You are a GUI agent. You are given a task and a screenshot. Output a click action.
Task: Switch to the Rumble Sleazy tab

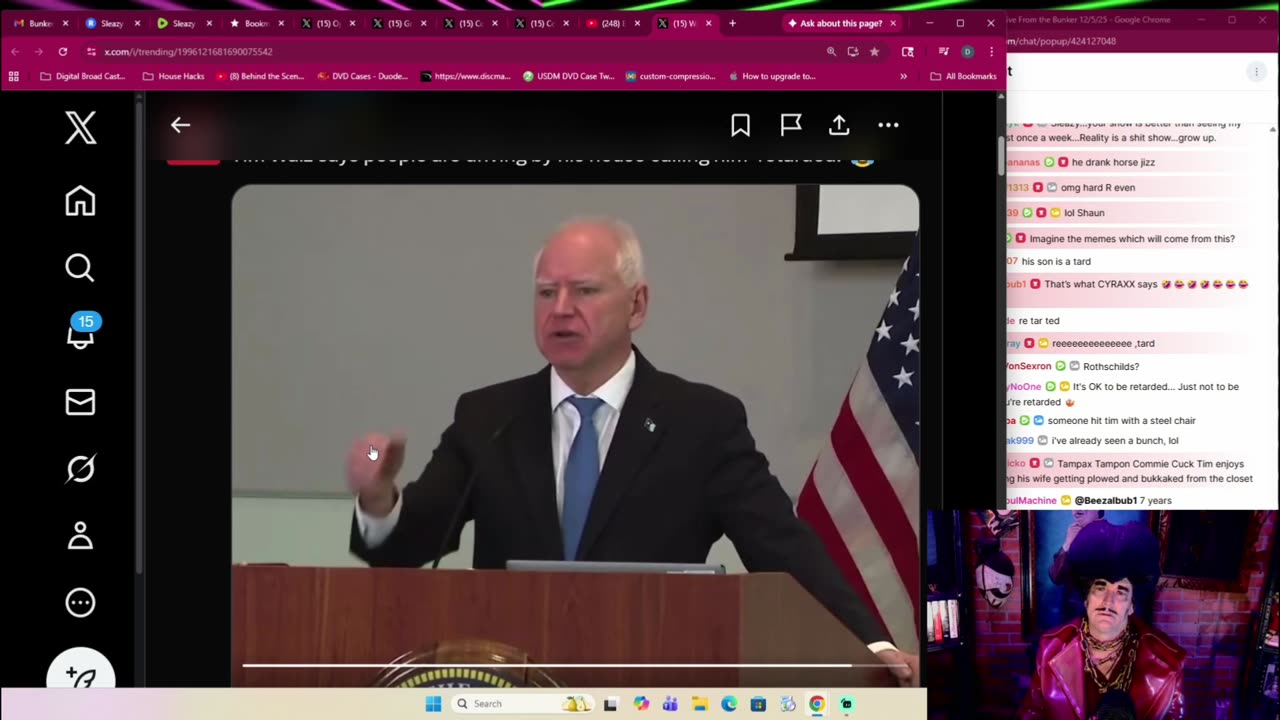click(x=184, y=23)
